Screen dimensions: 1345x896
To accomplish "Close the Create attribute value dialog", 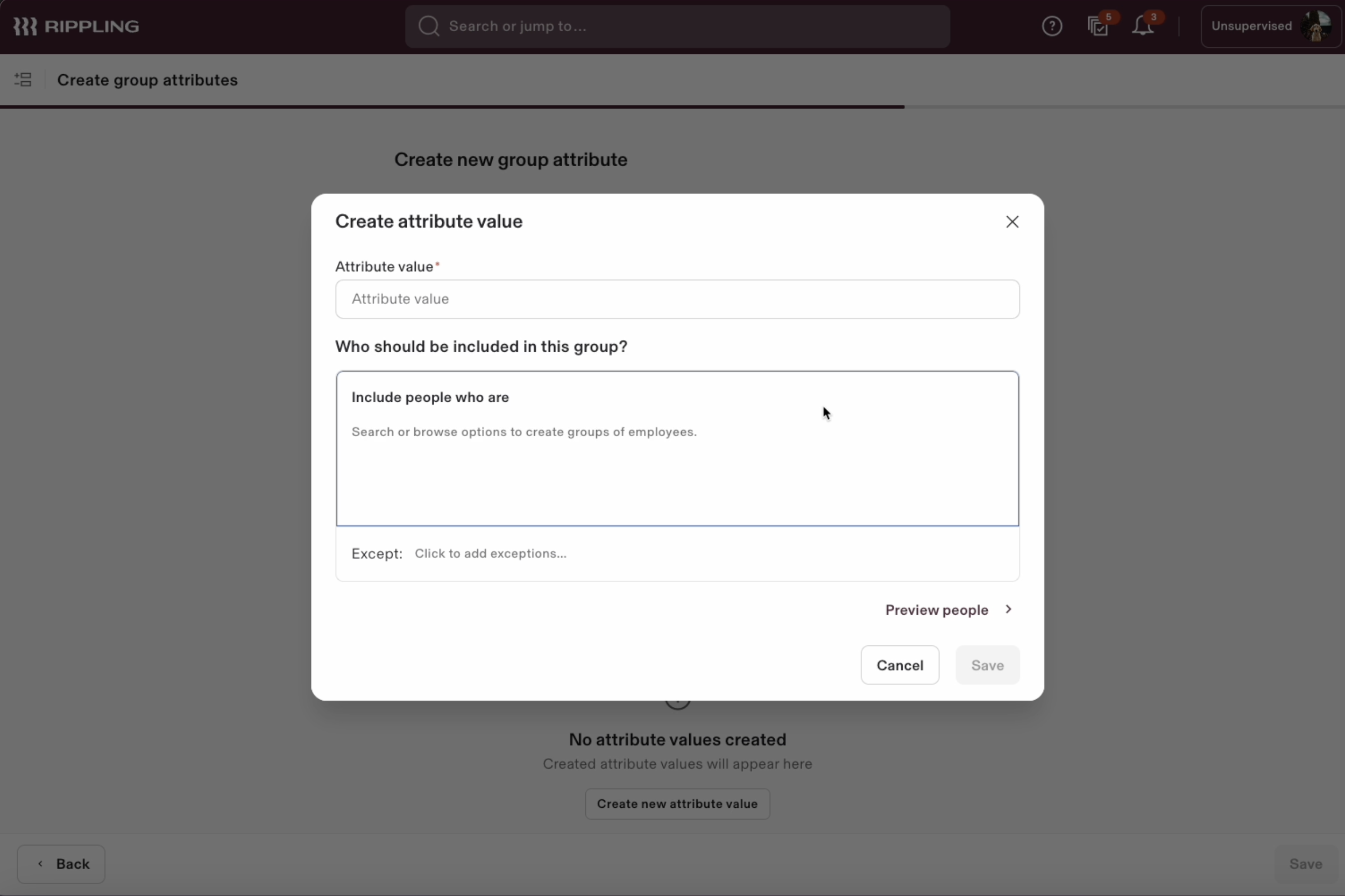I will click(1012, 222).
